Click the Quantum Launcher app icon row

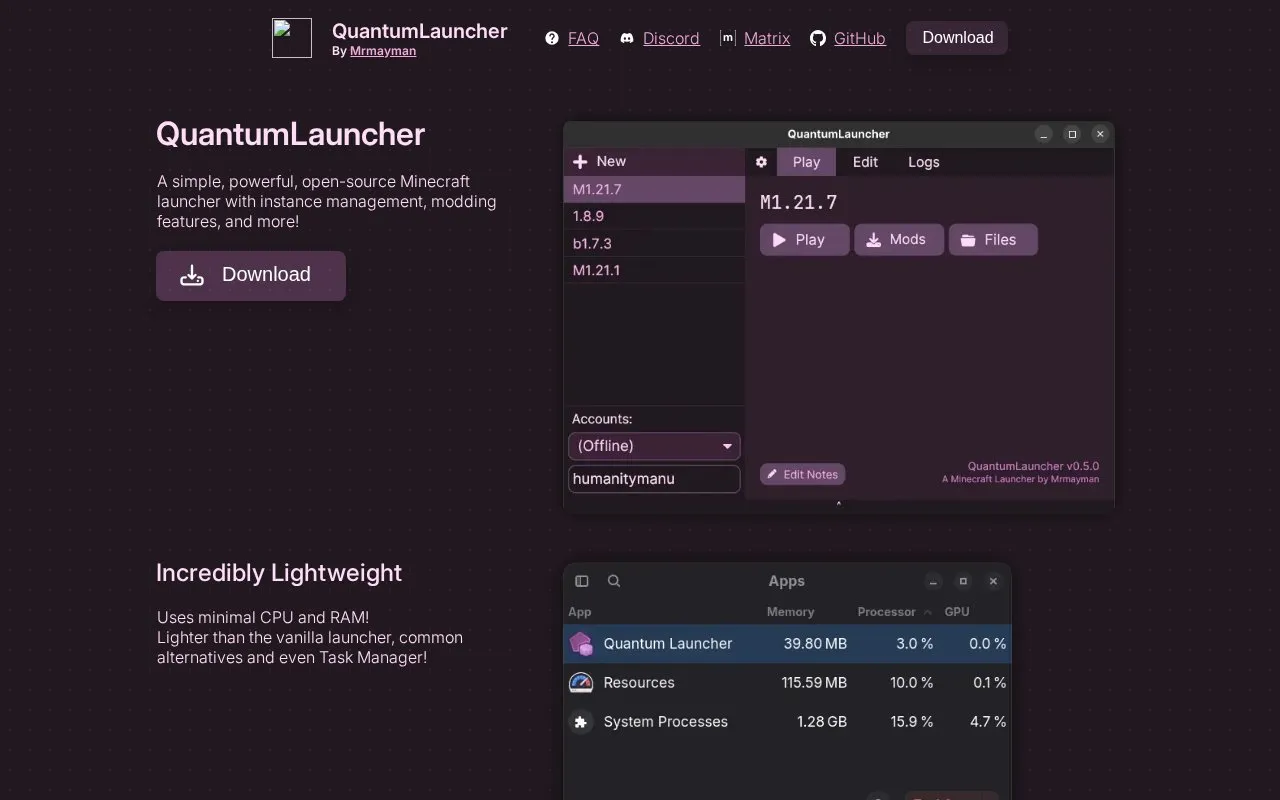788,644
